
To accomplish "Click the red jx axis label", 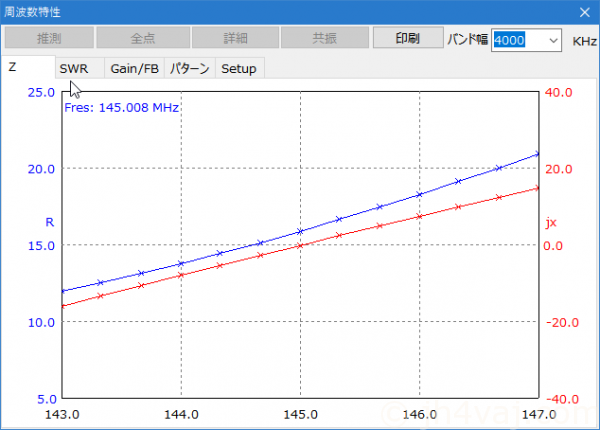I will click(549, 221).
